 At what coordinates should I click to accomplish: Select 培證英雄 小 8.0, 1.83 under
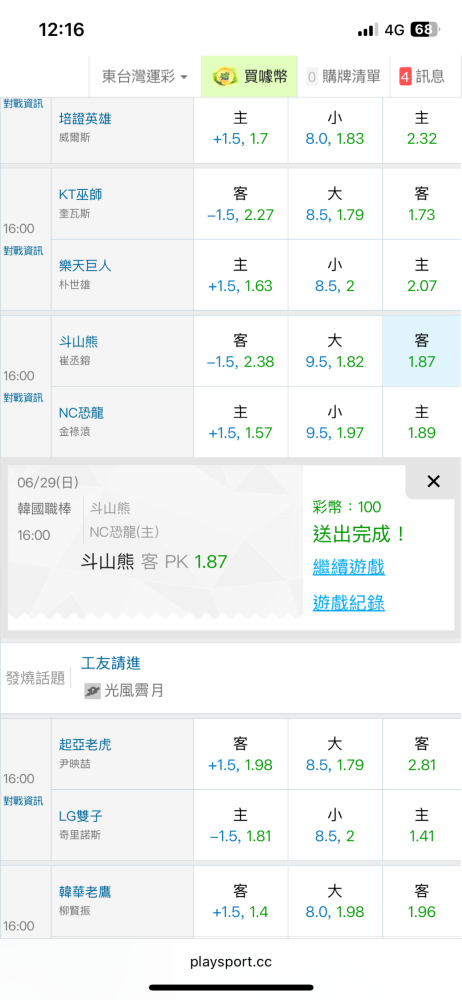tap(335, 128)
